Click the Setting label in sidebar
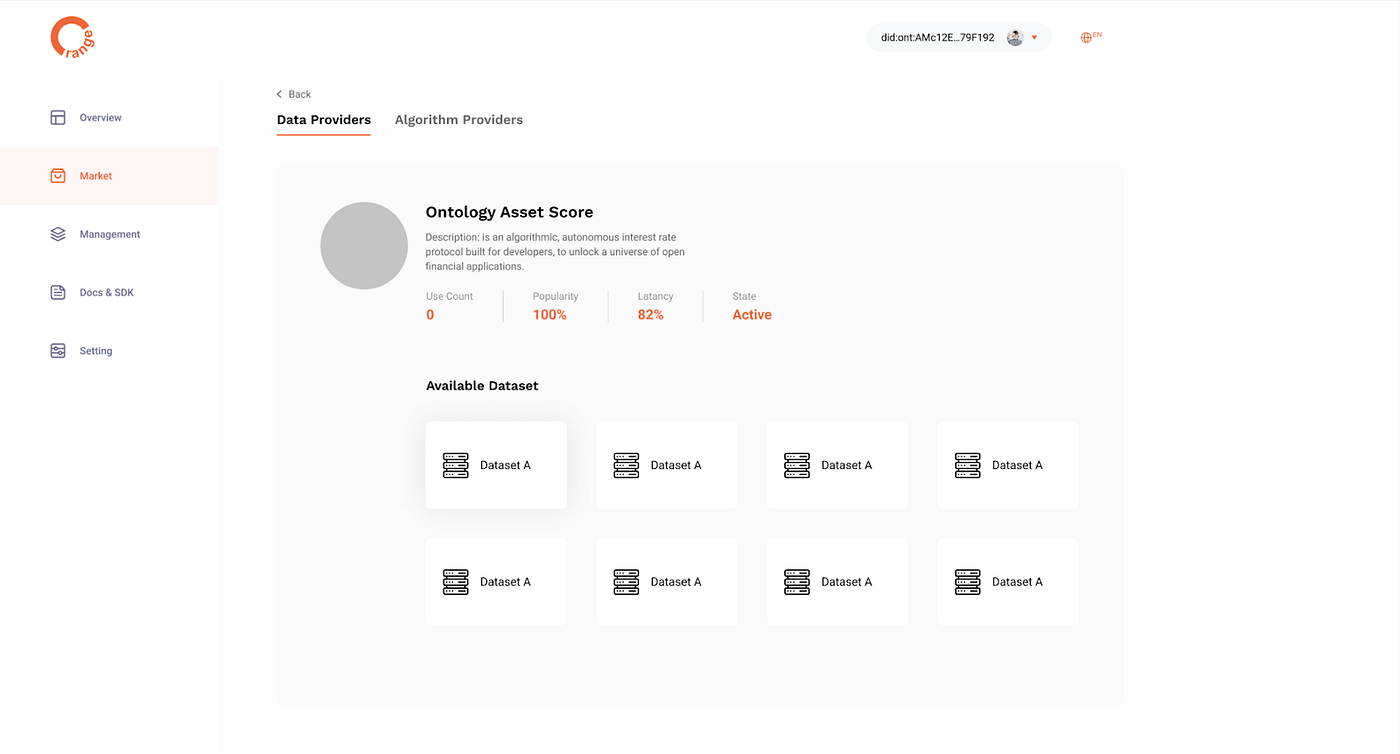Image resolution: width=1400 pixels, height=754 pixels. pyautogui.click(x=96, y=351)
